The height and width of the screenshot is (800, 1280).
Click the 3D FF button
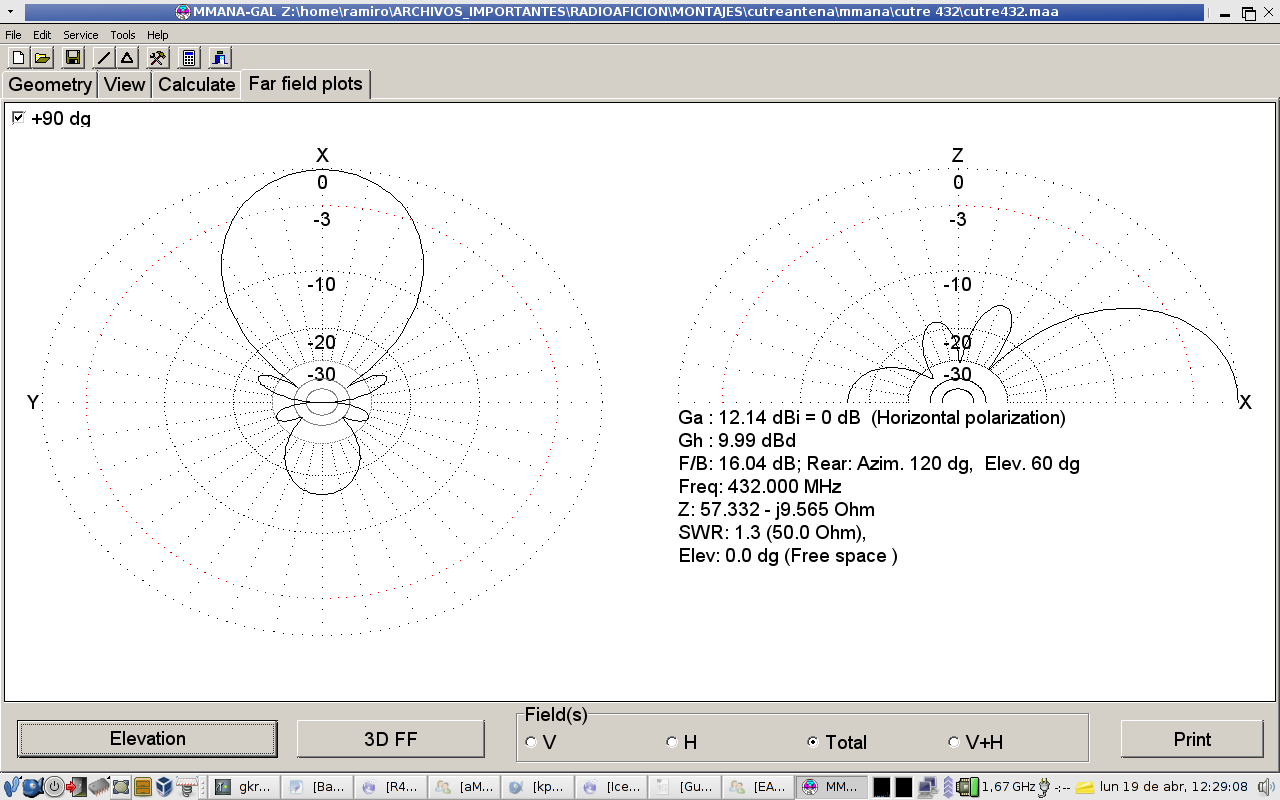[390, 739]
